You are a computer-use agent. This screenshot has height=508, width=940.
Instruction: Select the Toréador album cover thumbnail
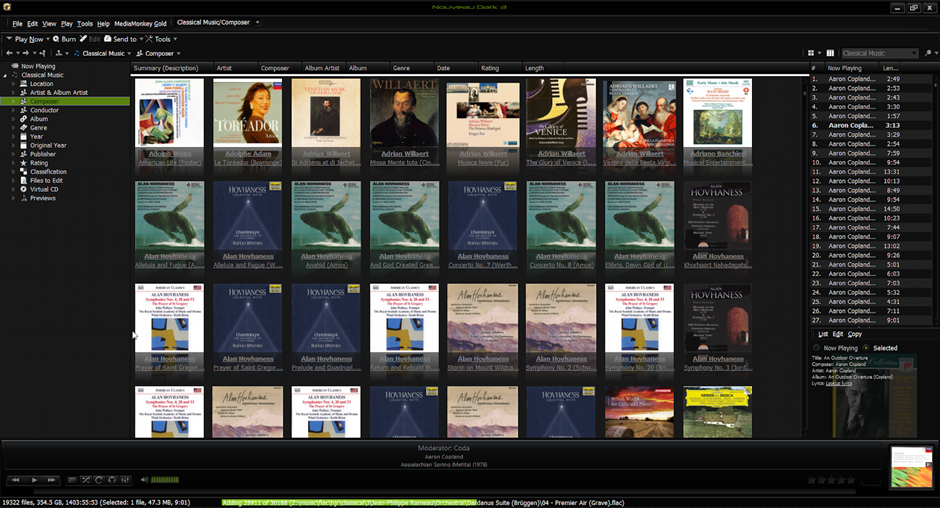coord(248,113)
